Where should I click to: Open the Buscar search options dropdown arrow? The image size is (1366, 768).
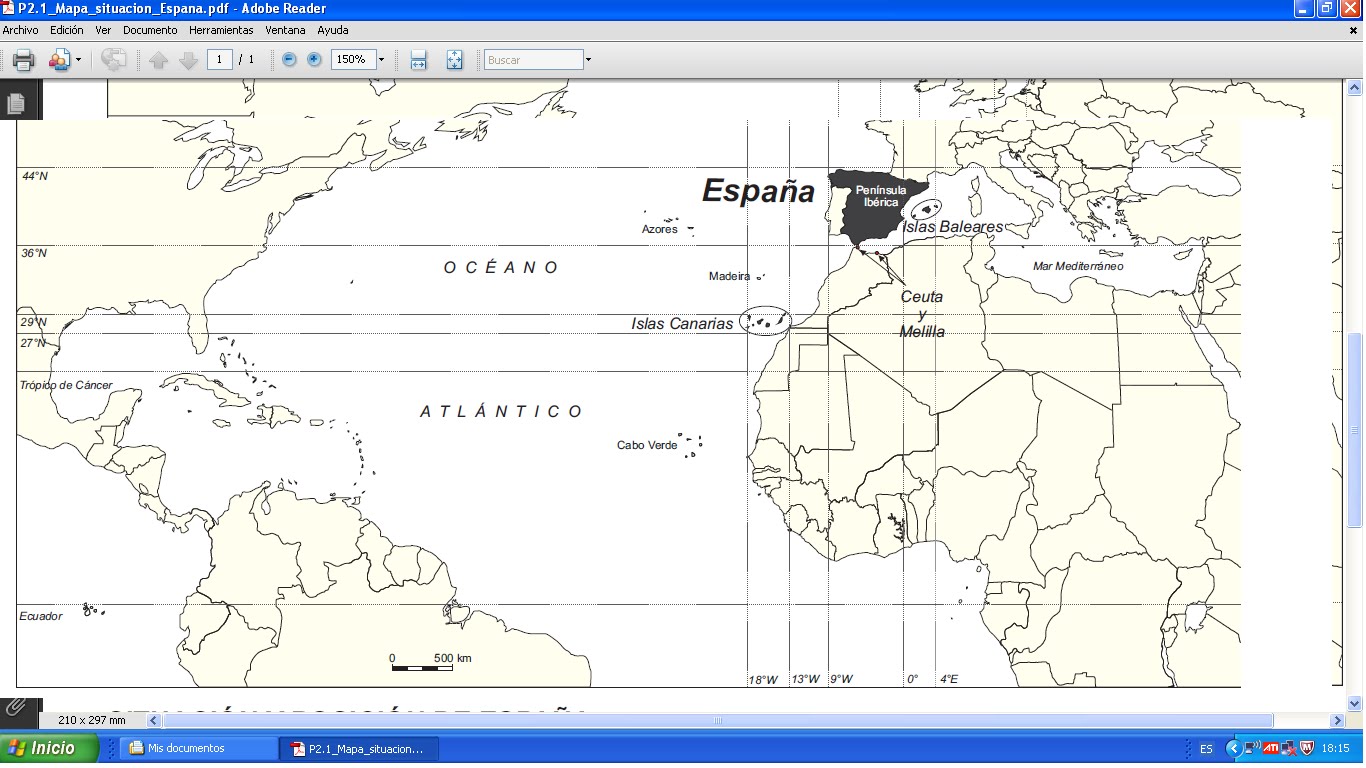(588, 60)
